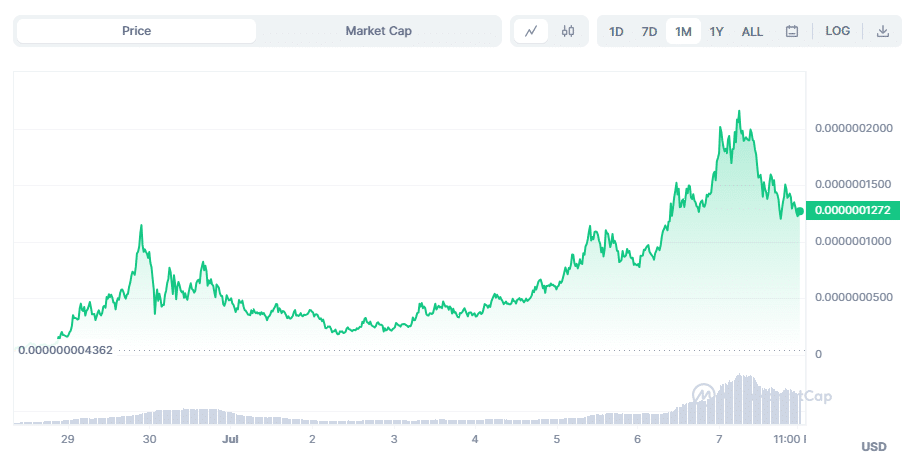This screenshot has width=908, height=466.
Task: Choose the ALL time range
Action: pos(752,31)
